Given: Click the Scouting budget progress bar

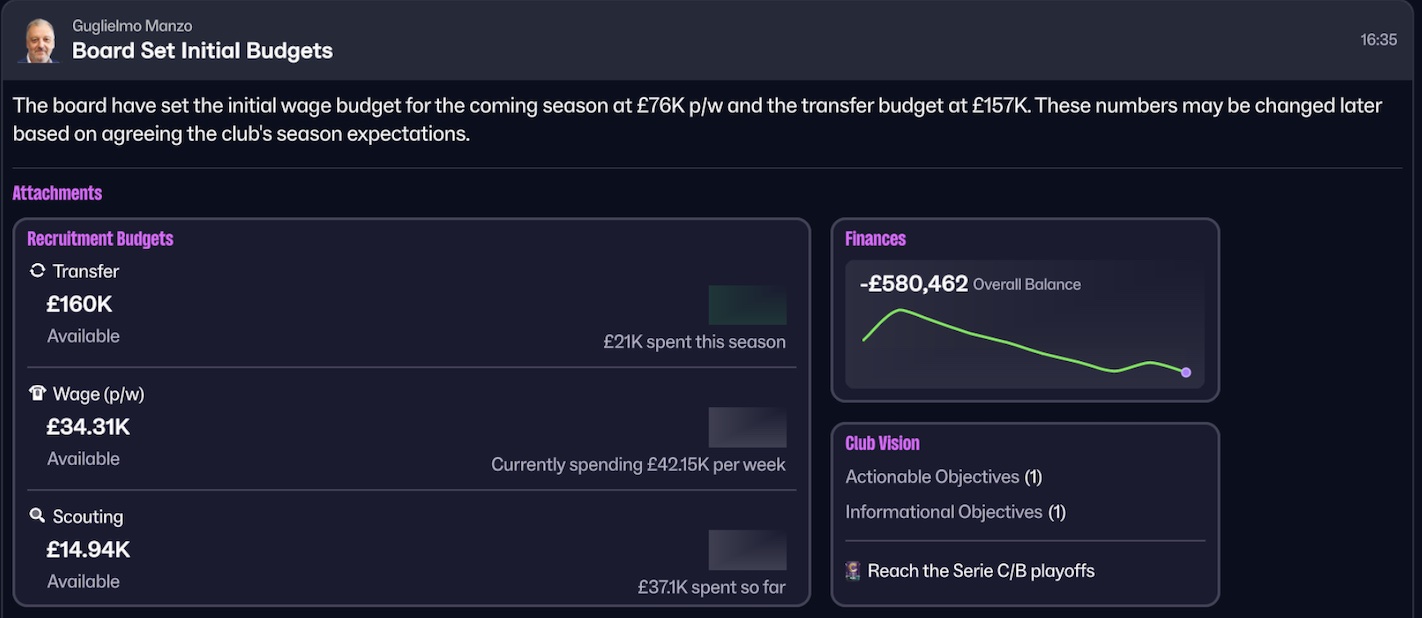Looking at the screenshot, I should [x=747, y=550].
